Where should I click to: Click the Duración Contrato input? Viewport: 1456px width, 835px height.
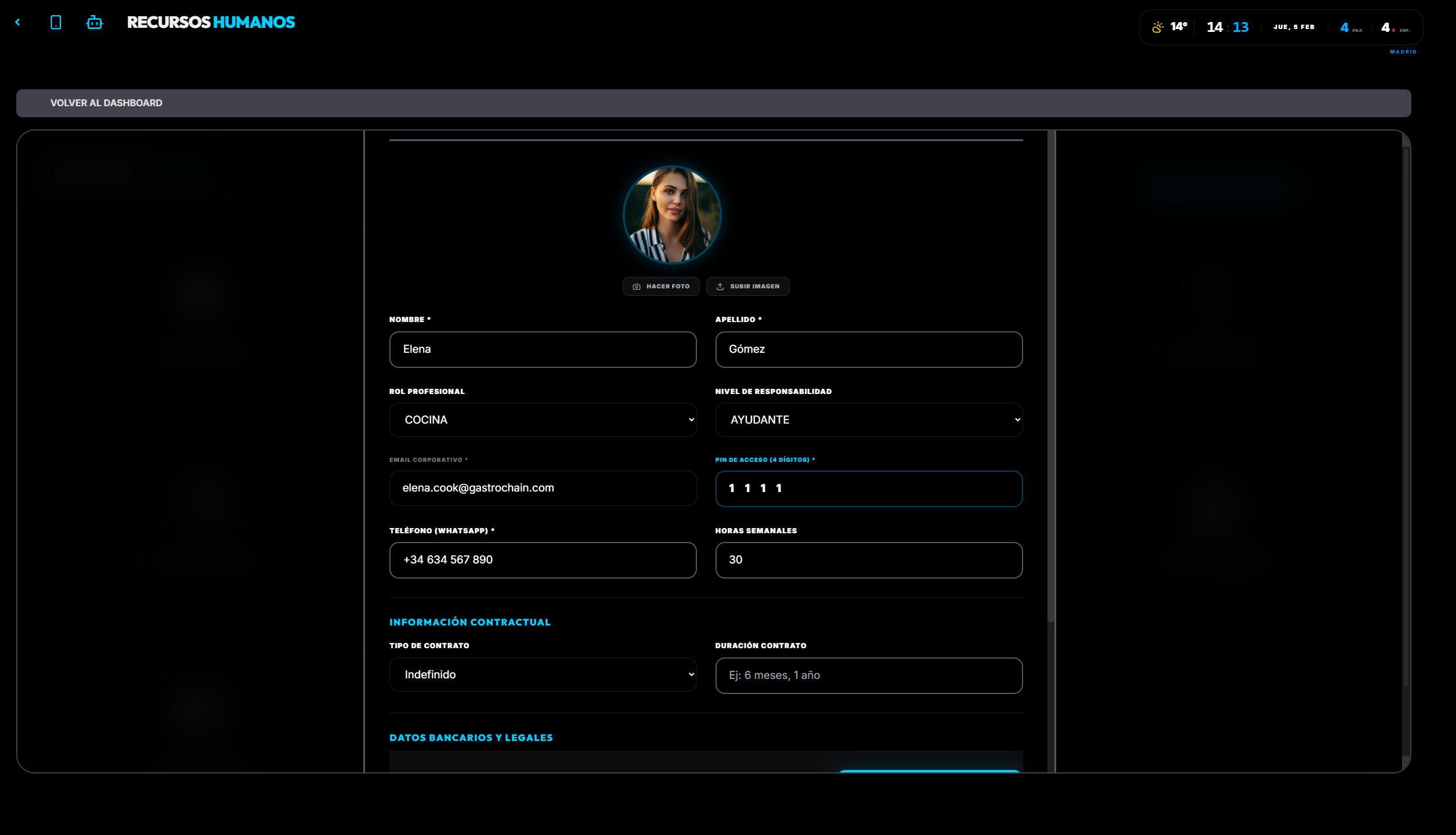pos(868,675)
